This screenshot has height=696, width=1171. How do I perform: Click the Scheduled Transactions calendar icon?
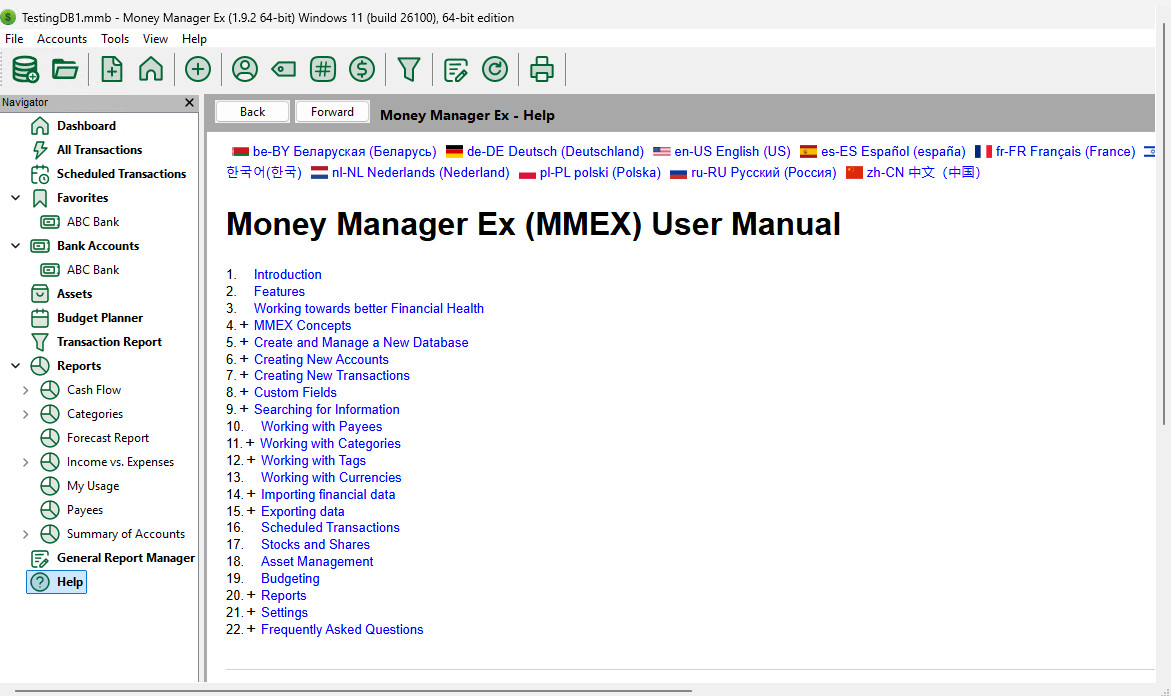tap(40, 174)
